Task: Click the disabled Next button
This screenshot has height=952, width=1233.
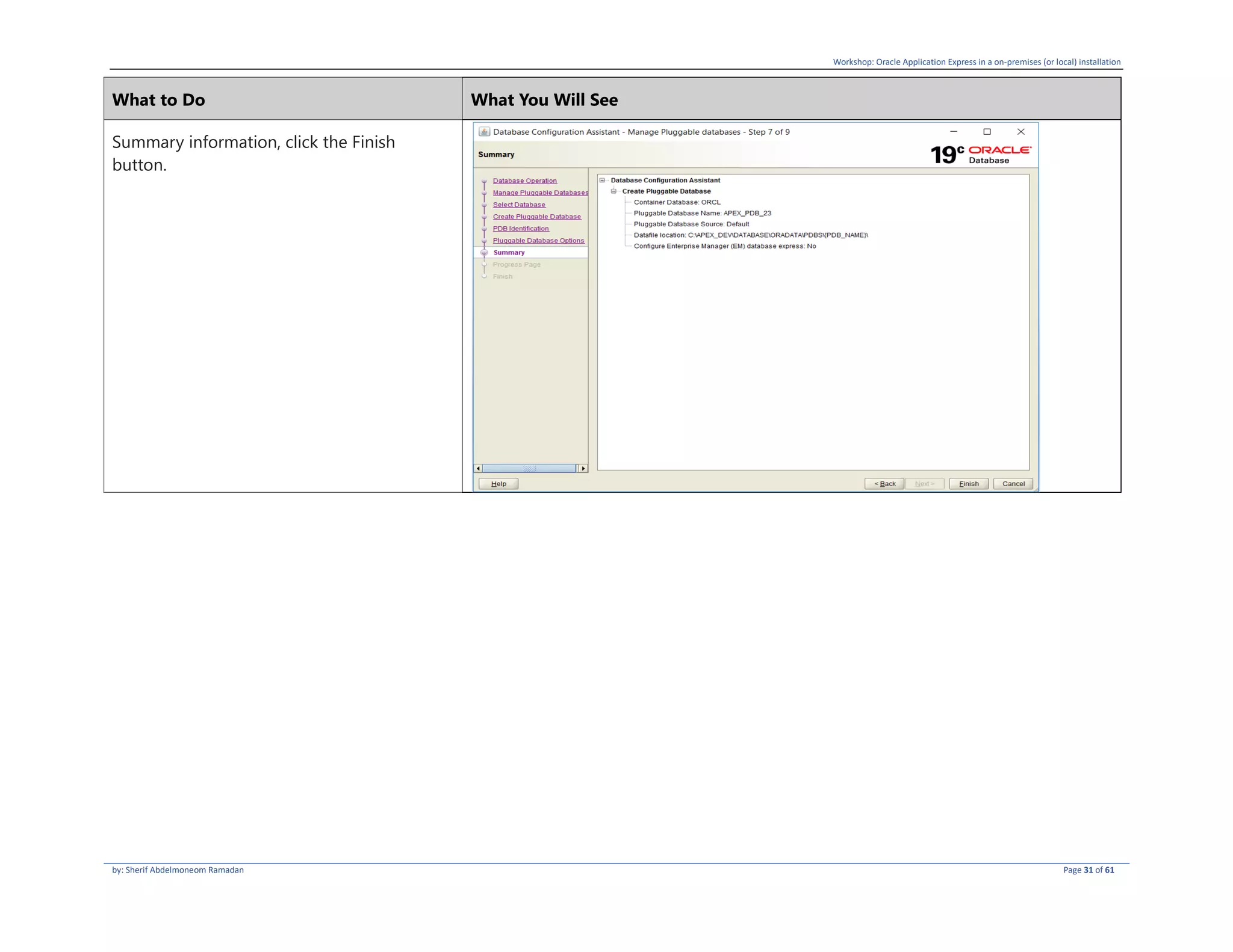Action: [x=925, y=484]
